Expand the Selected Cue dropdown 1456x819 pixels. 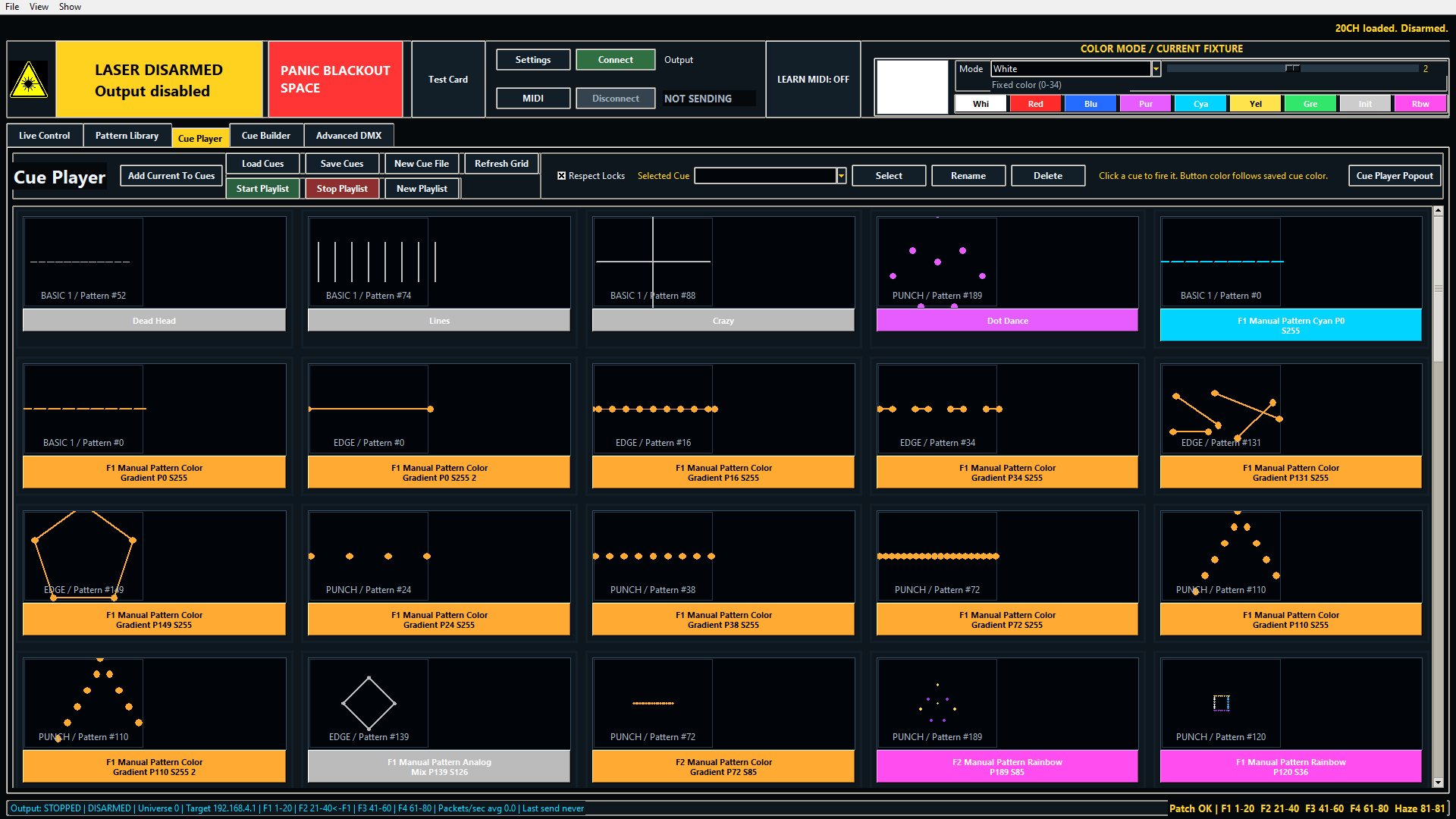(841, 176)
